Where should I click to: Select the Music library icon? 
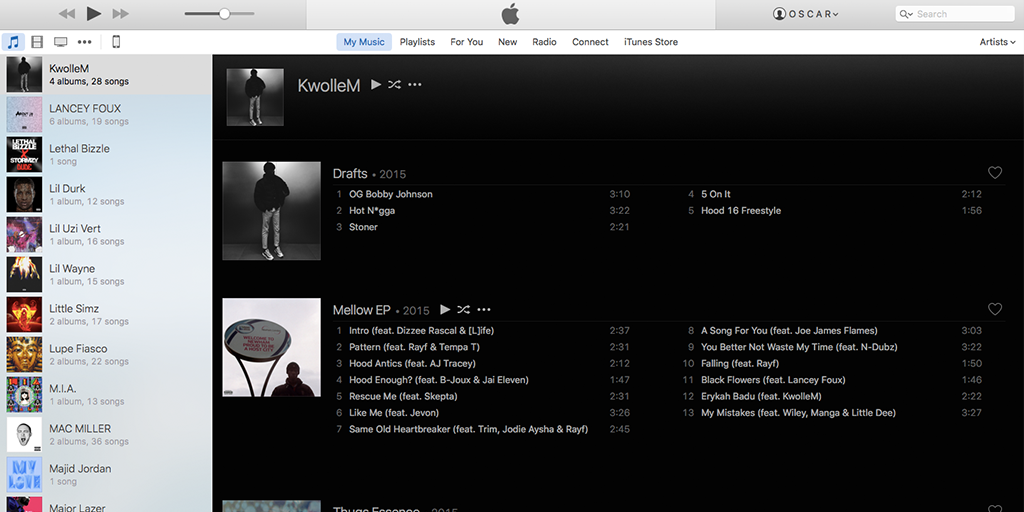pos(13,42)
